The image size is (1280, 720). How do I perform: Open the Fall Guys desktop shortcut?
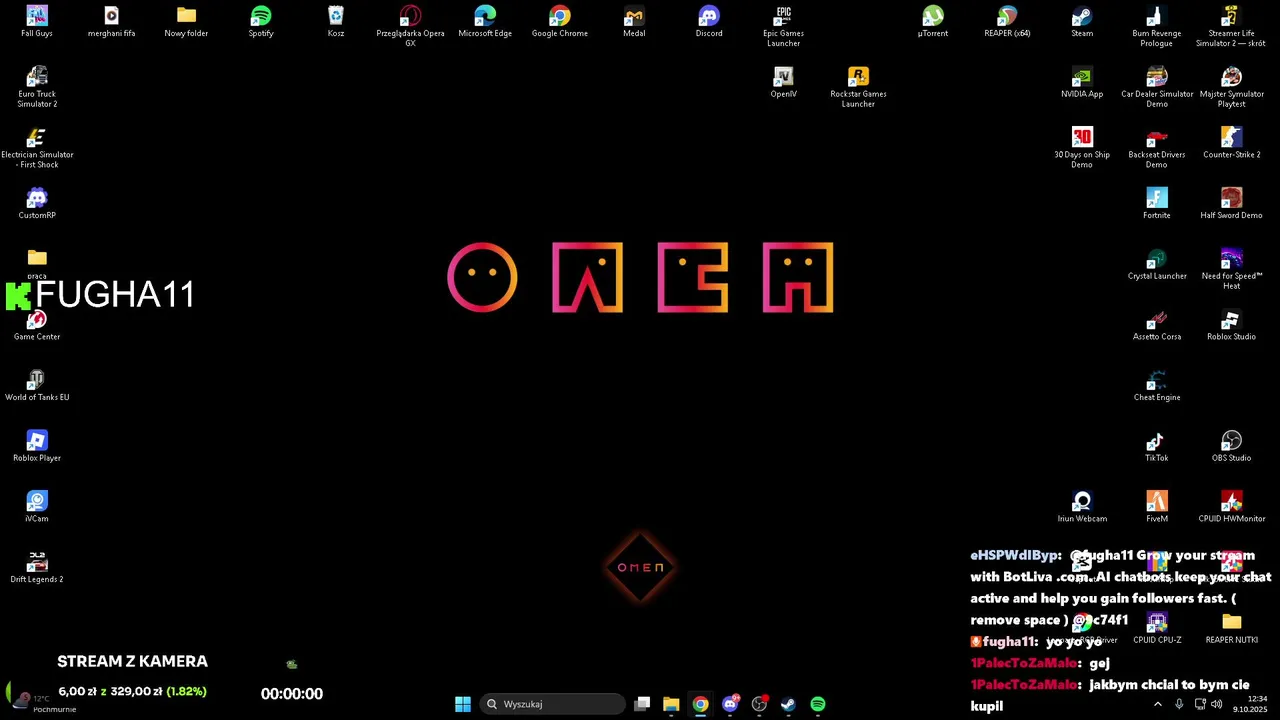pos(37,22)
